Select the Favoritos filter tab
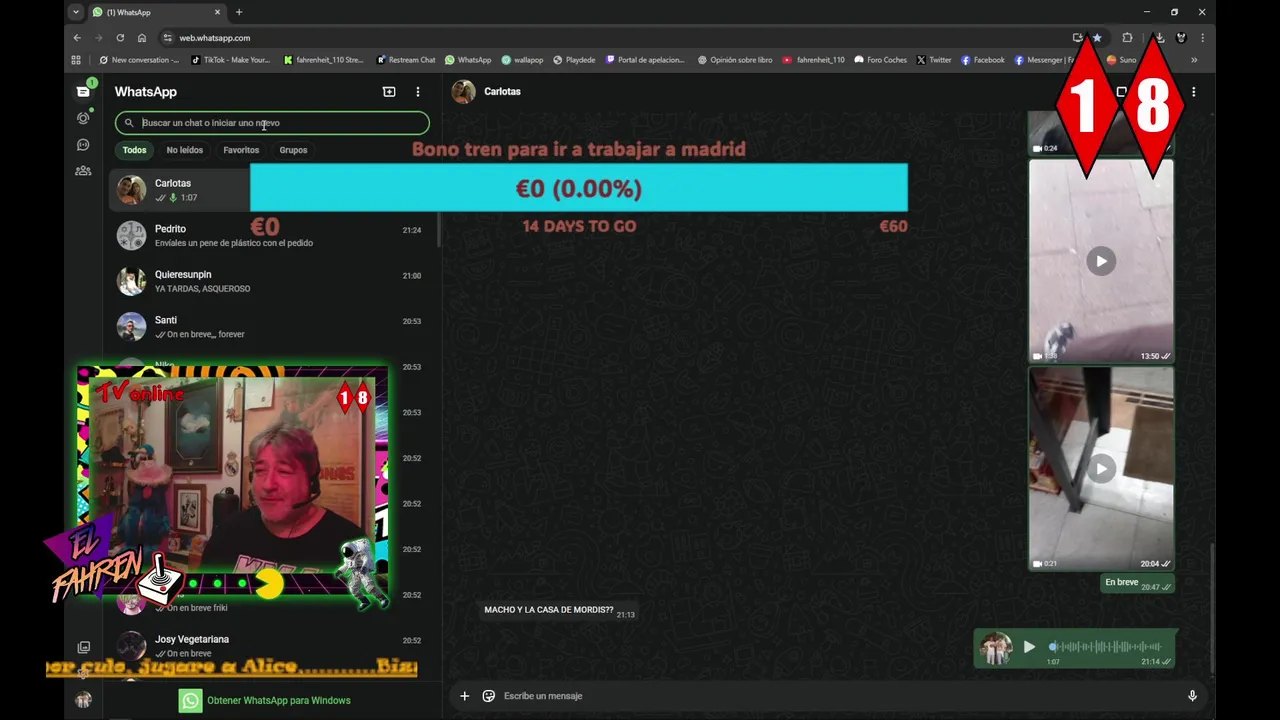 241,150
